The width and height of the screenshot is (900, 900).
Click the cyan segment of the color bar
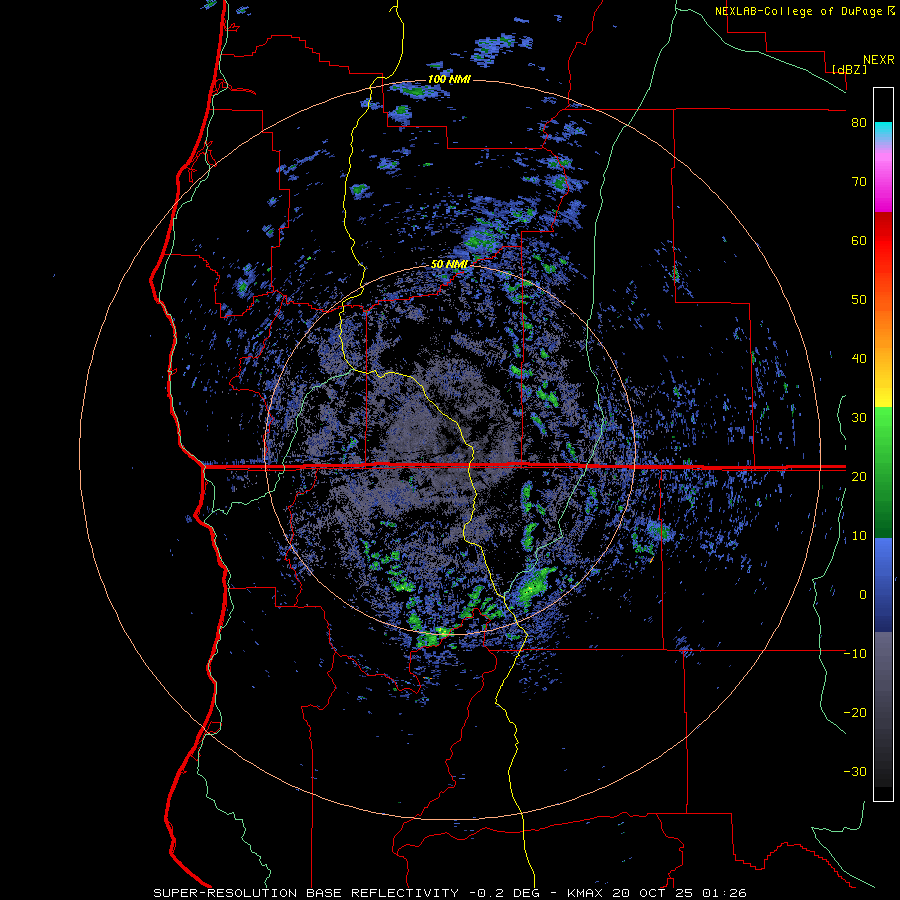(883, 131)
